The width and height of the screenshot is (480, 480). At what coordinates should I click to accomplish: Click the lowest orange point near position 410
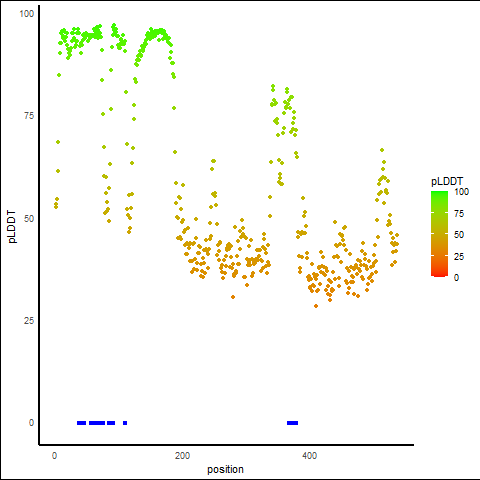[x=316, y=306]
